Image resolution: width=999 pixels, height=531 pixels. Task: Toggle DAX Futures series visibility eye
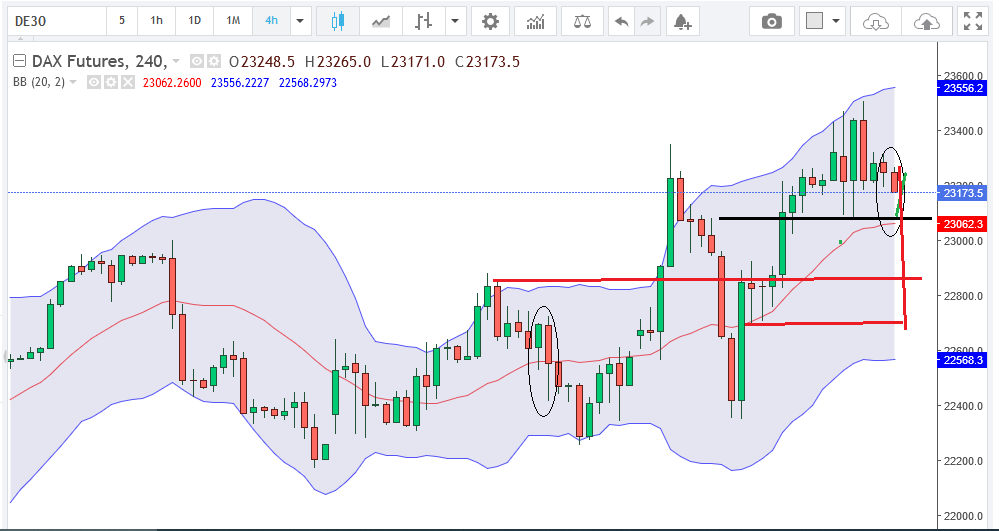click(198, 62)
